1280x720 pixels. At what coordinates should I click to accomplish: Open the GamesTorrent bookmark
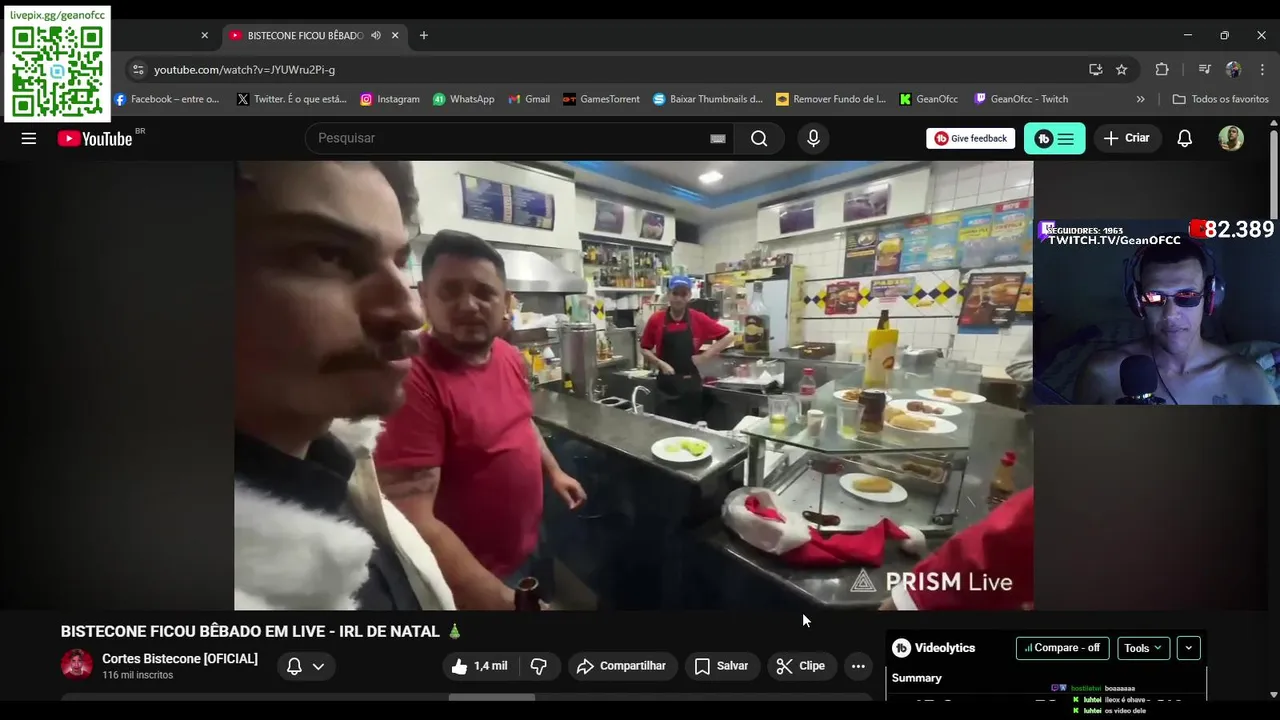pyautogui.click(x=601, y=99)
